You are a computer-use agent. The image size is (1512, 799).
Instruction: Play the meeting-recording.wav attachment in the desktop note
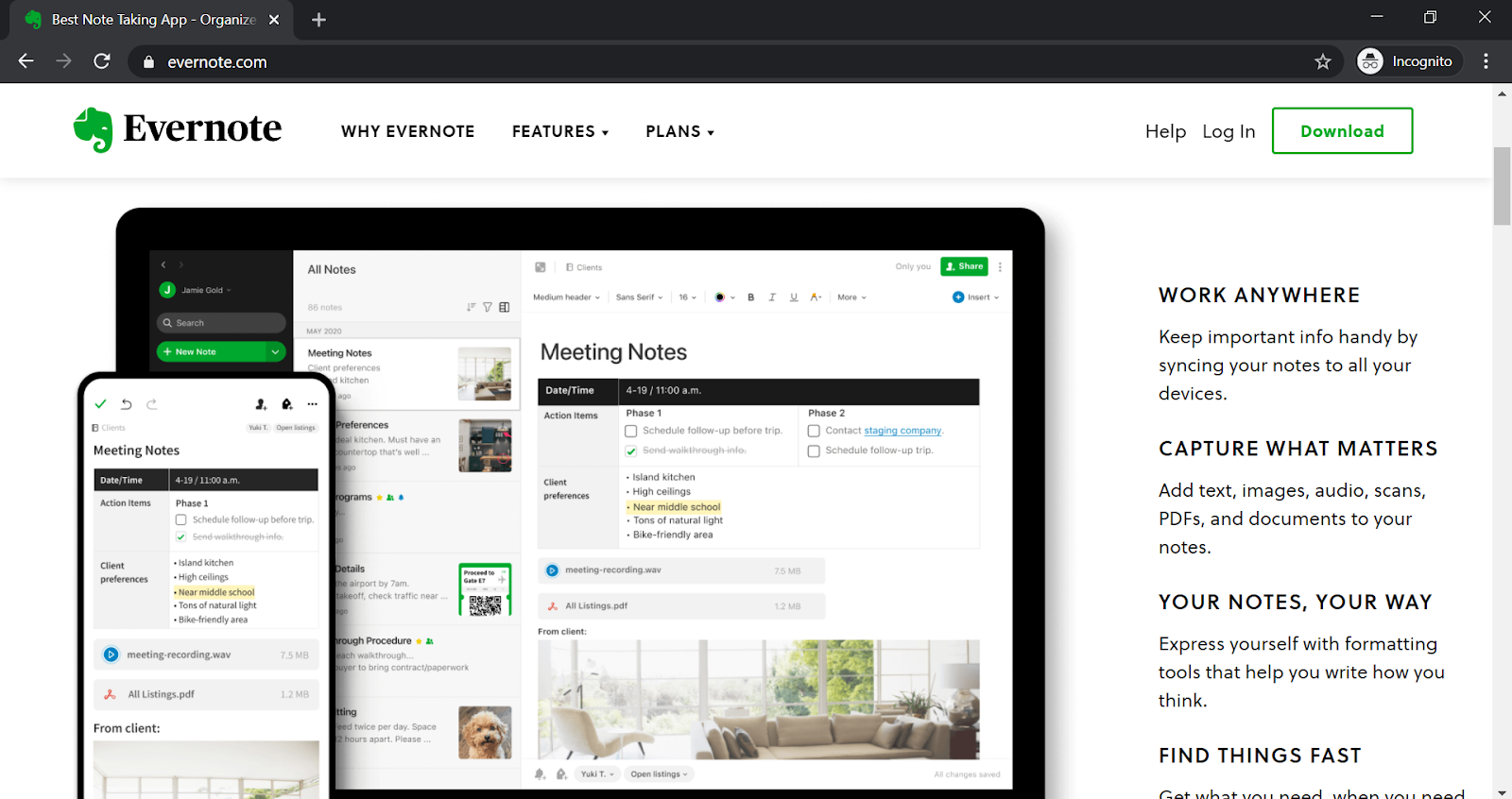pyautogui.click(x=553, y=570)
